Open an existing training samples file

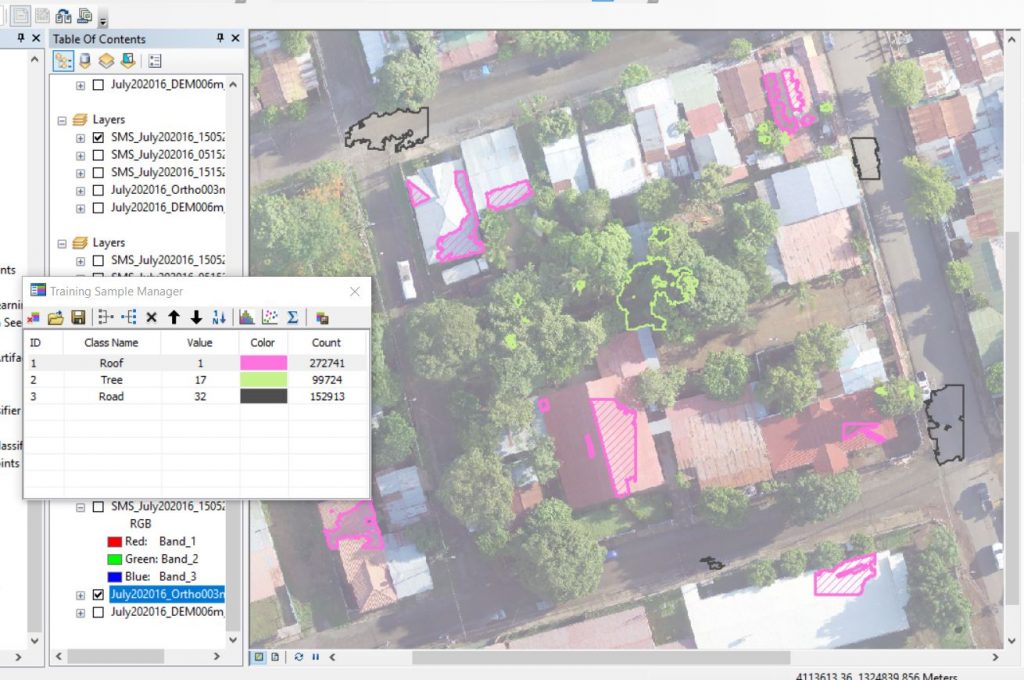pyautogui.click(x=55, y=317)
